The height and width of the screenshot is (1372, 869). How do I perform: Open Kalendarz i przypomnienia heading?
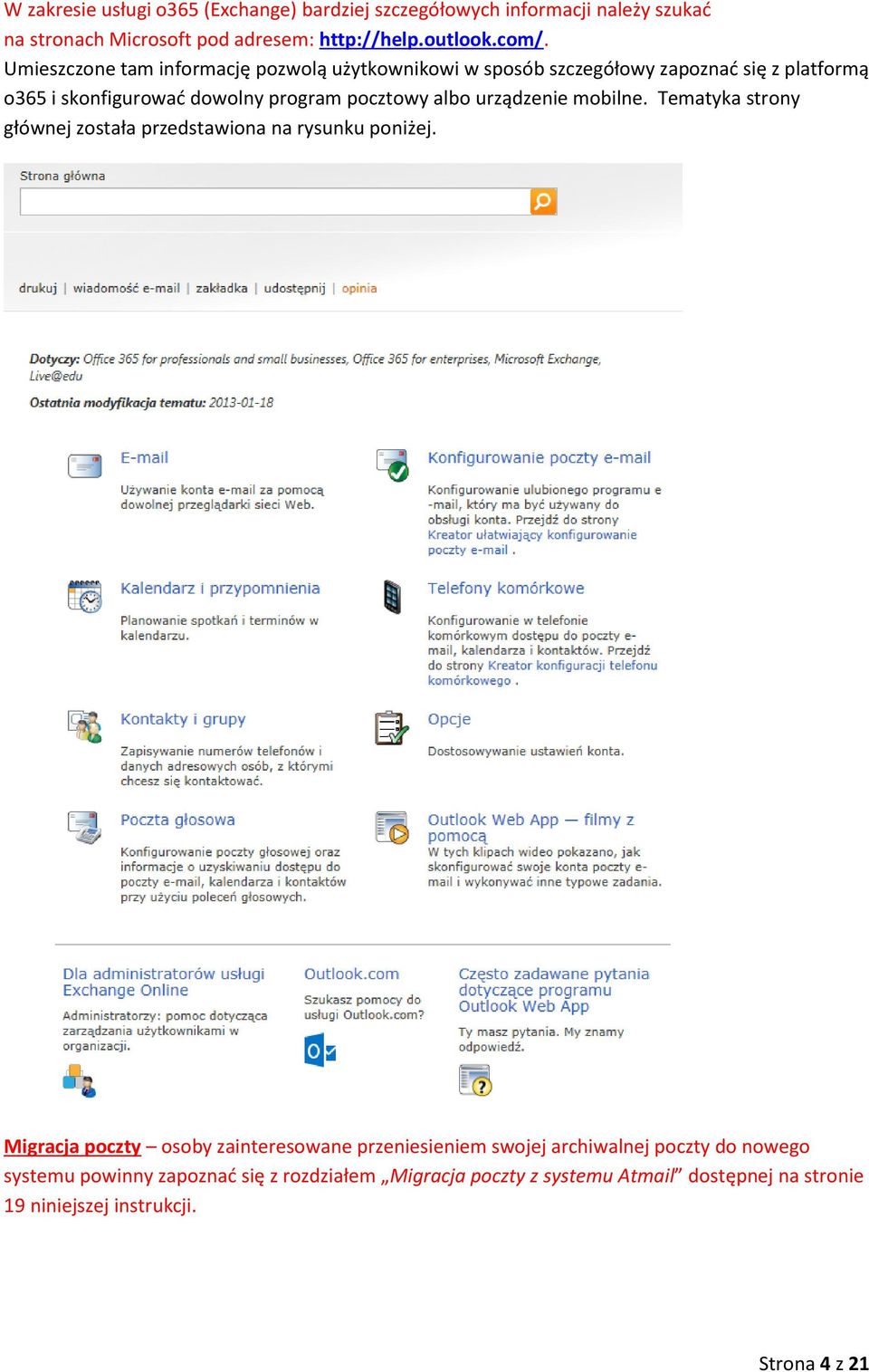click(x=220, y=589)
